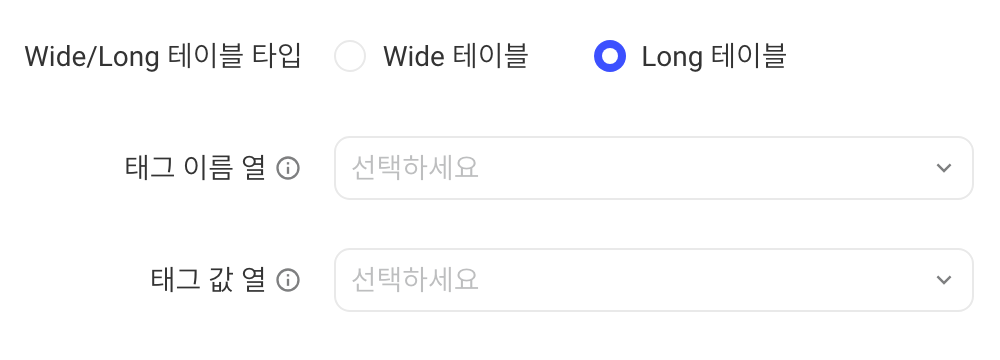1000x360 pixels.
Task: Open the 태그 이름 열 dropdown
Action: point(654,168)
